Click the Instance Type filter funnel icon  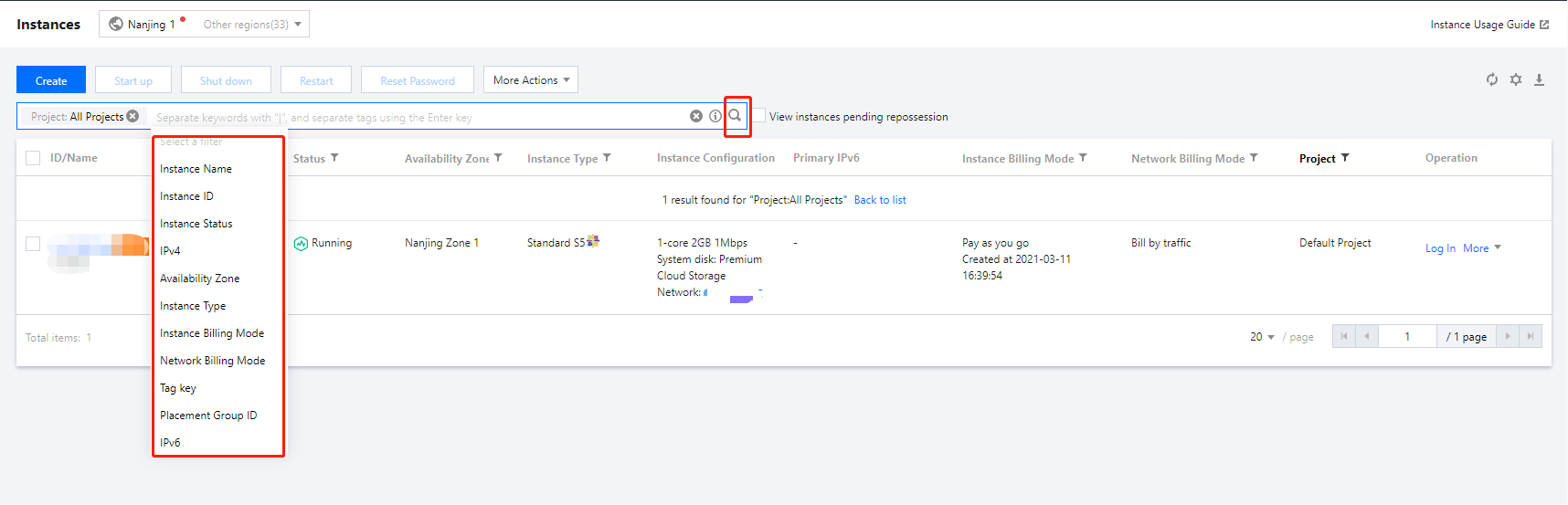[x=607, y=158]
